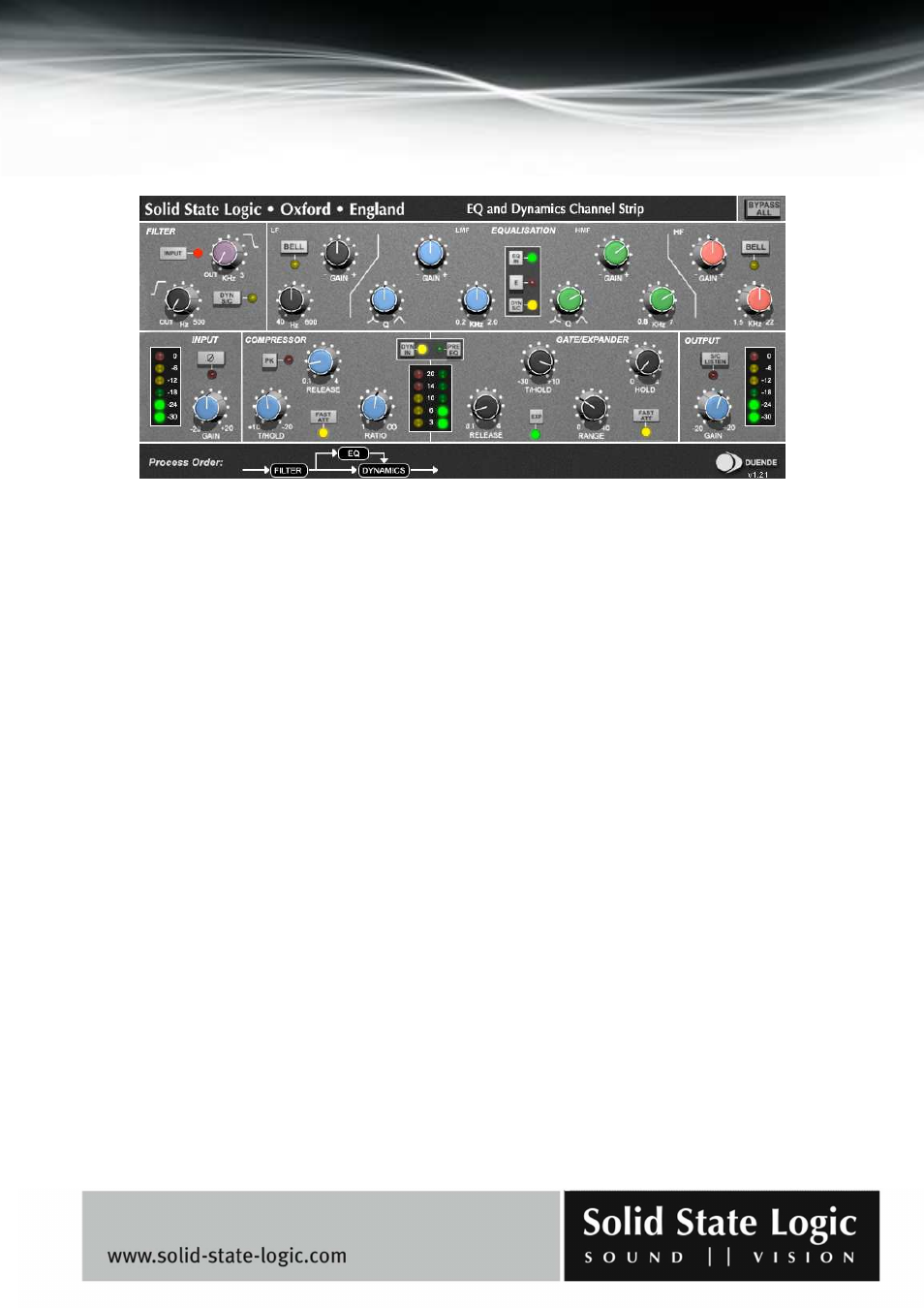The image size is (924, 1308).
Task: Click the INPUT GAIN knob
Action: pyautogui.click(x=207, y=407)
